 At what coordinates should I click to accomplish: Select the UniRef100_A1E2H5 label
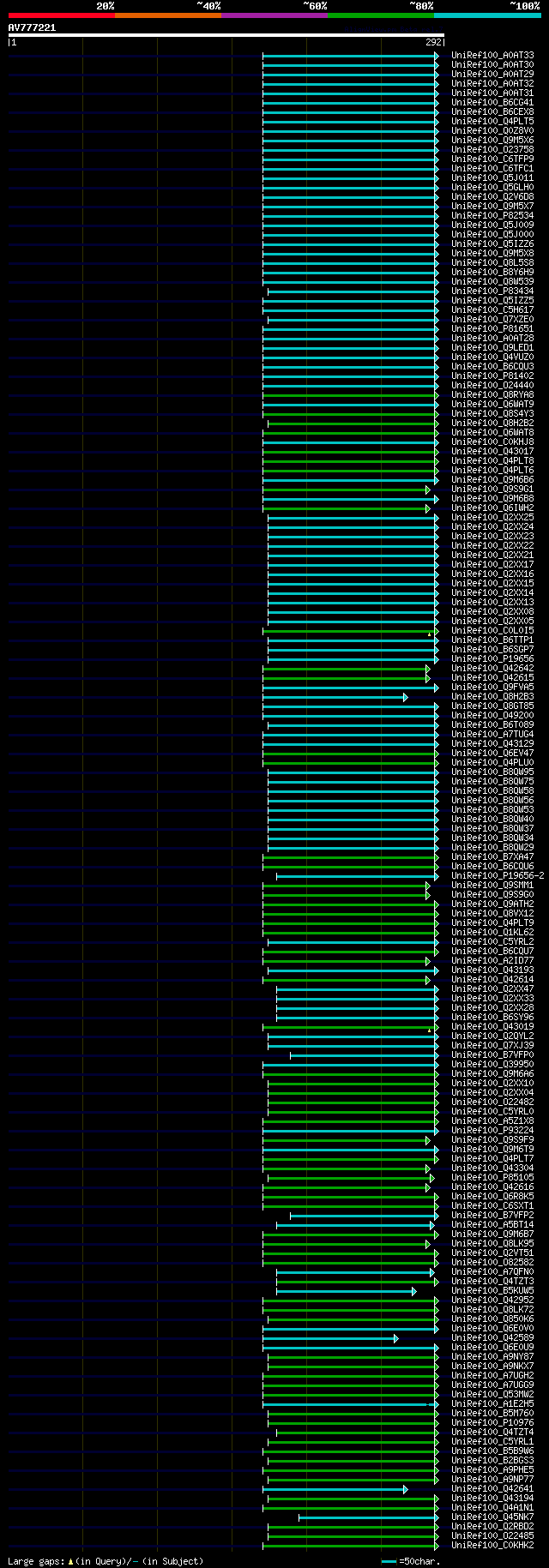pos(492,1404)
